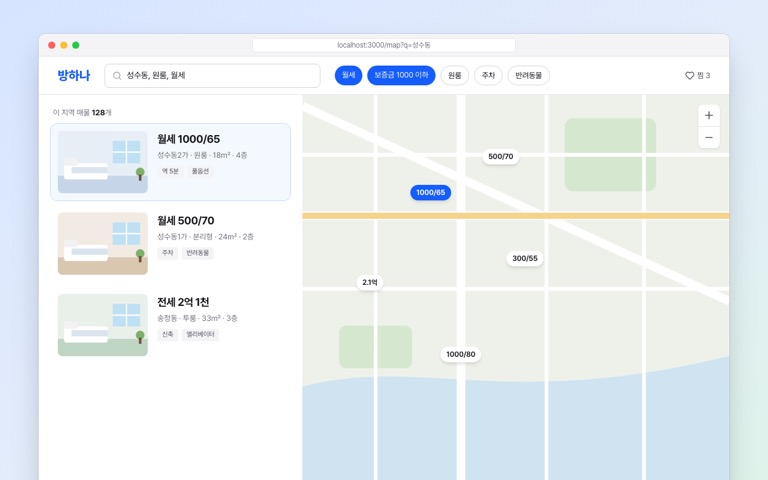Enable the 주차 filter chip in header

[x=488, y=75]
